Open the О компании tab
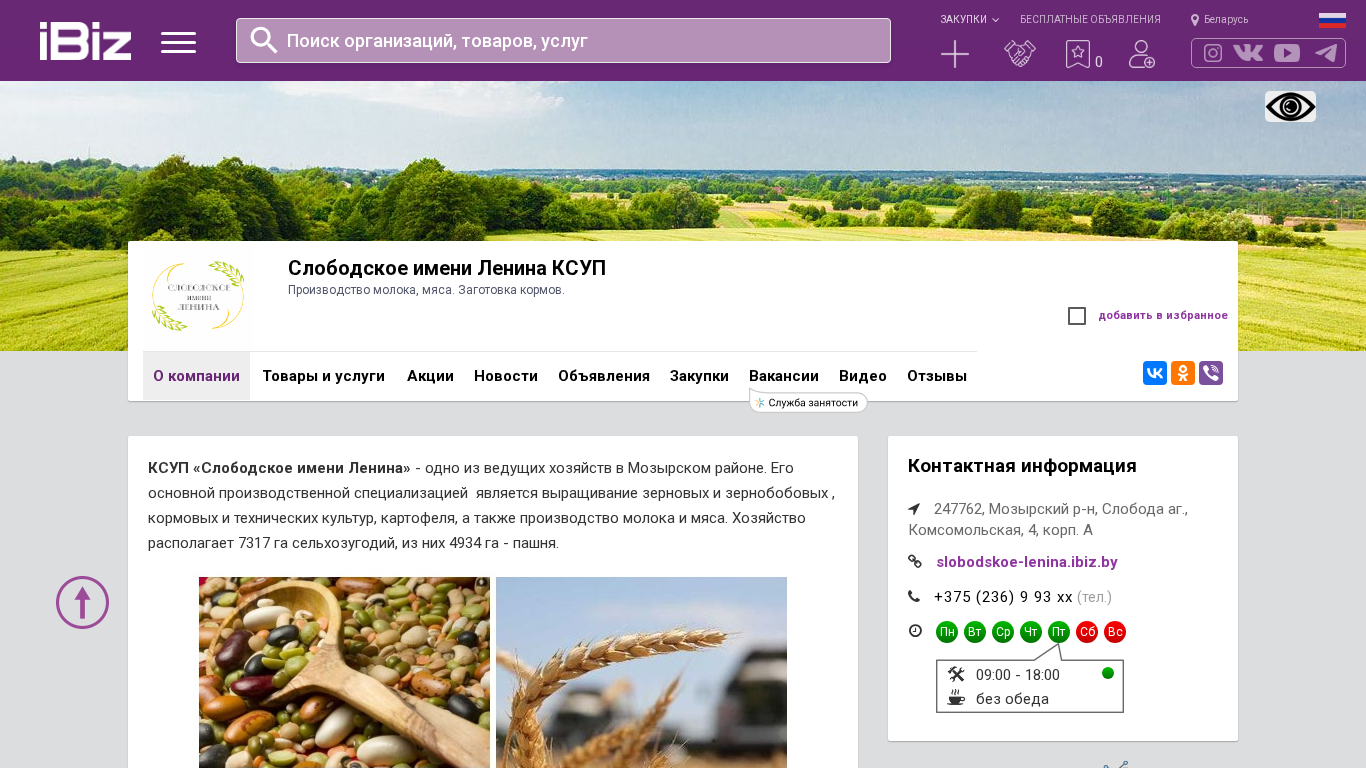Image resolution: width=1366 pixels, height=768 pixels. click(x=196, y=376)
